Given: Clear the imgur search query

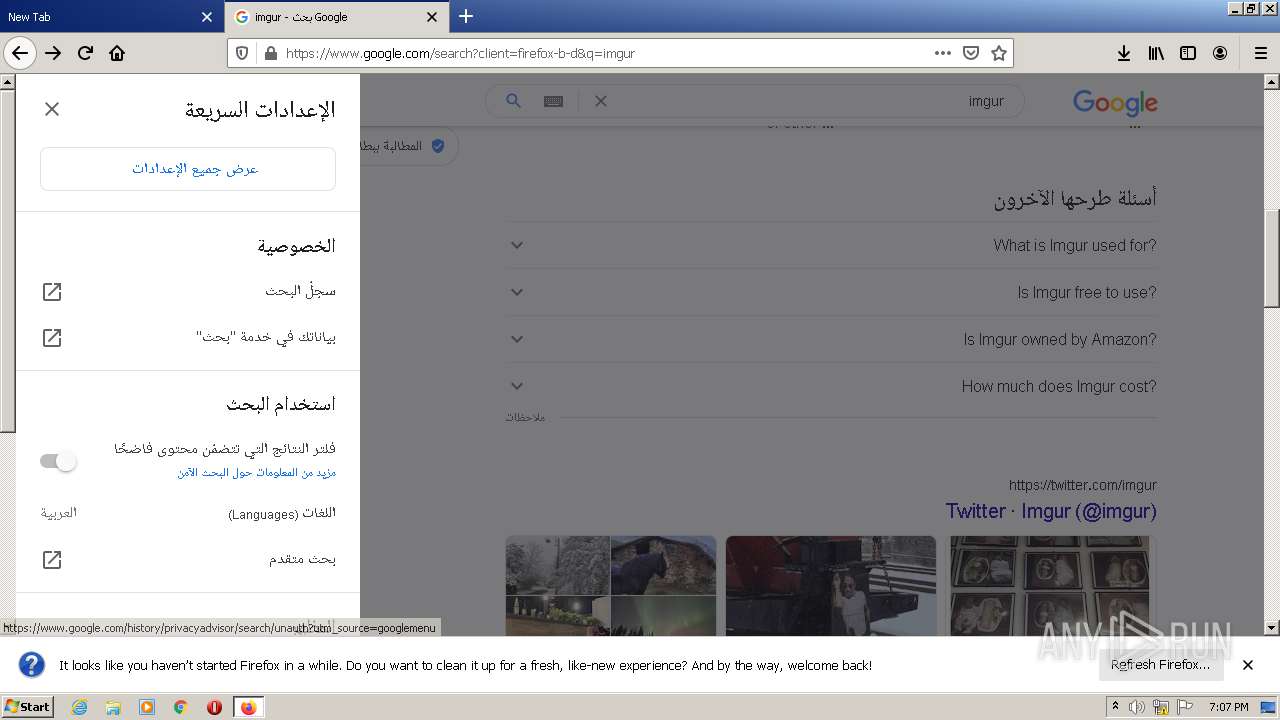Looking at the screenshot, I should pyautogui.click(x=601, y=101).
